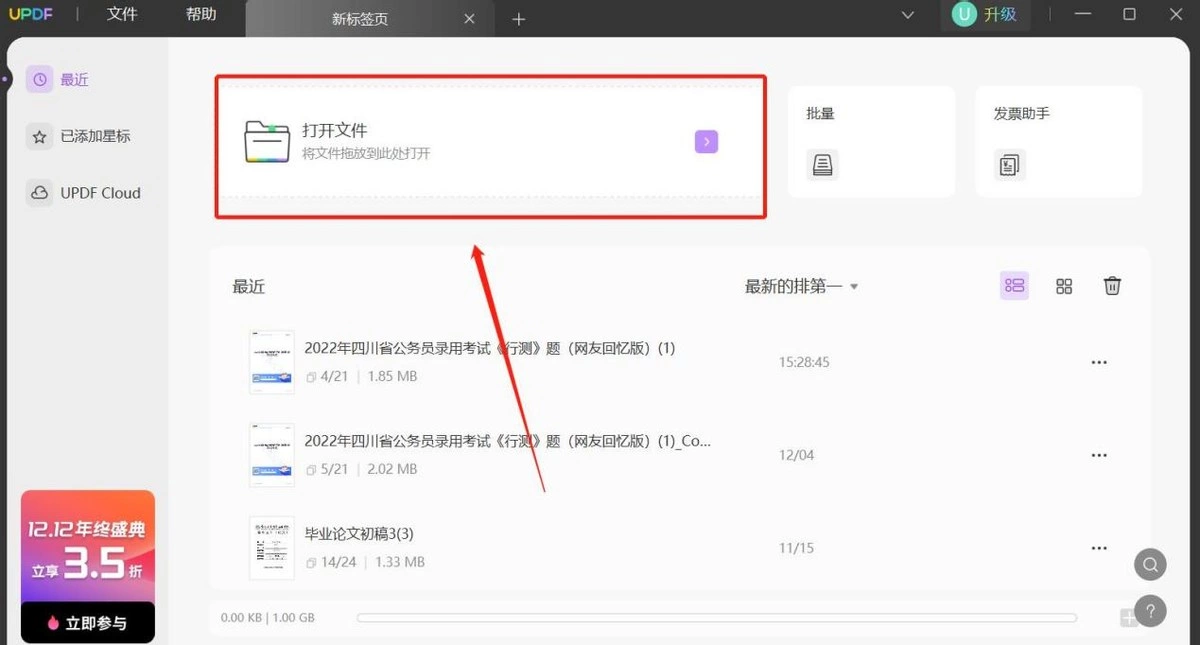Click the 1.85 MB file size
This screenshot has height=645, width=1200.
point(393,377)
